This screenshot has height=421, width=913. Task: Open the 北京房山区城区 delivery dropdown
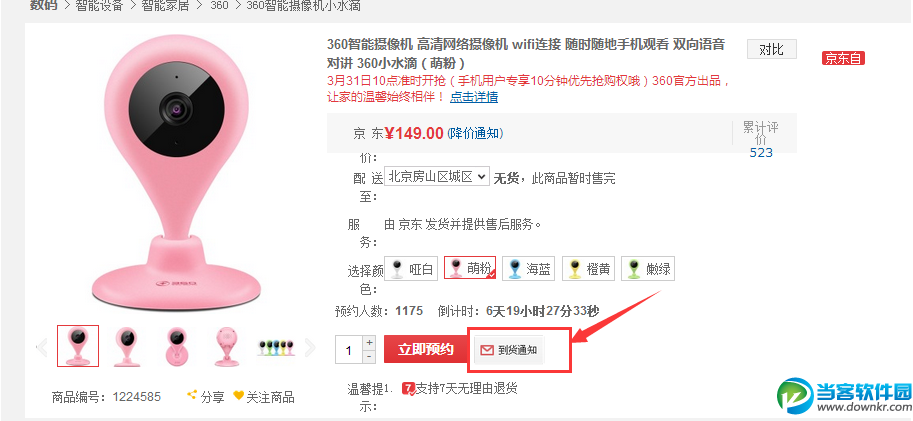[437, 176]
